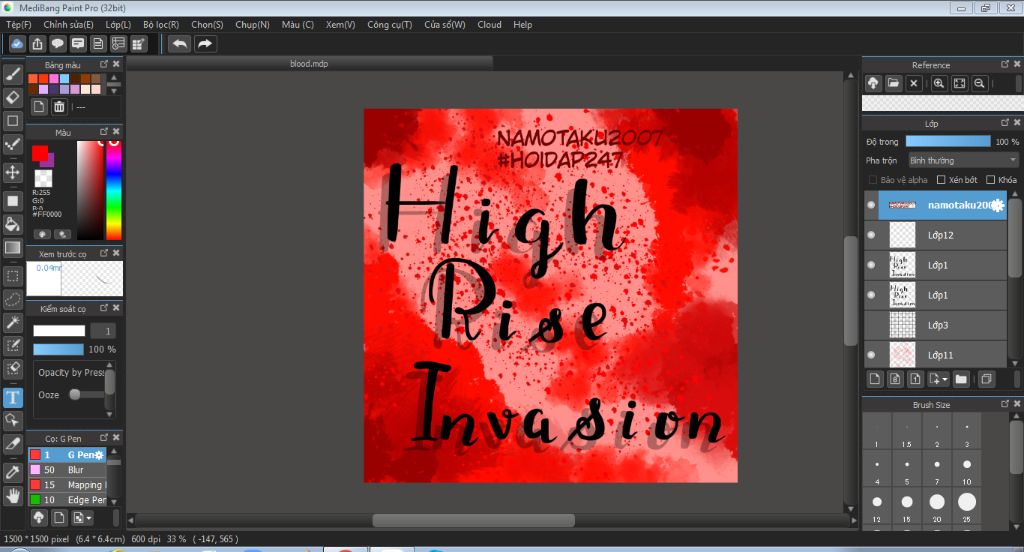The image size is (1024, 552).
Task: Select the Brush tool
Action: coord(12,74)
